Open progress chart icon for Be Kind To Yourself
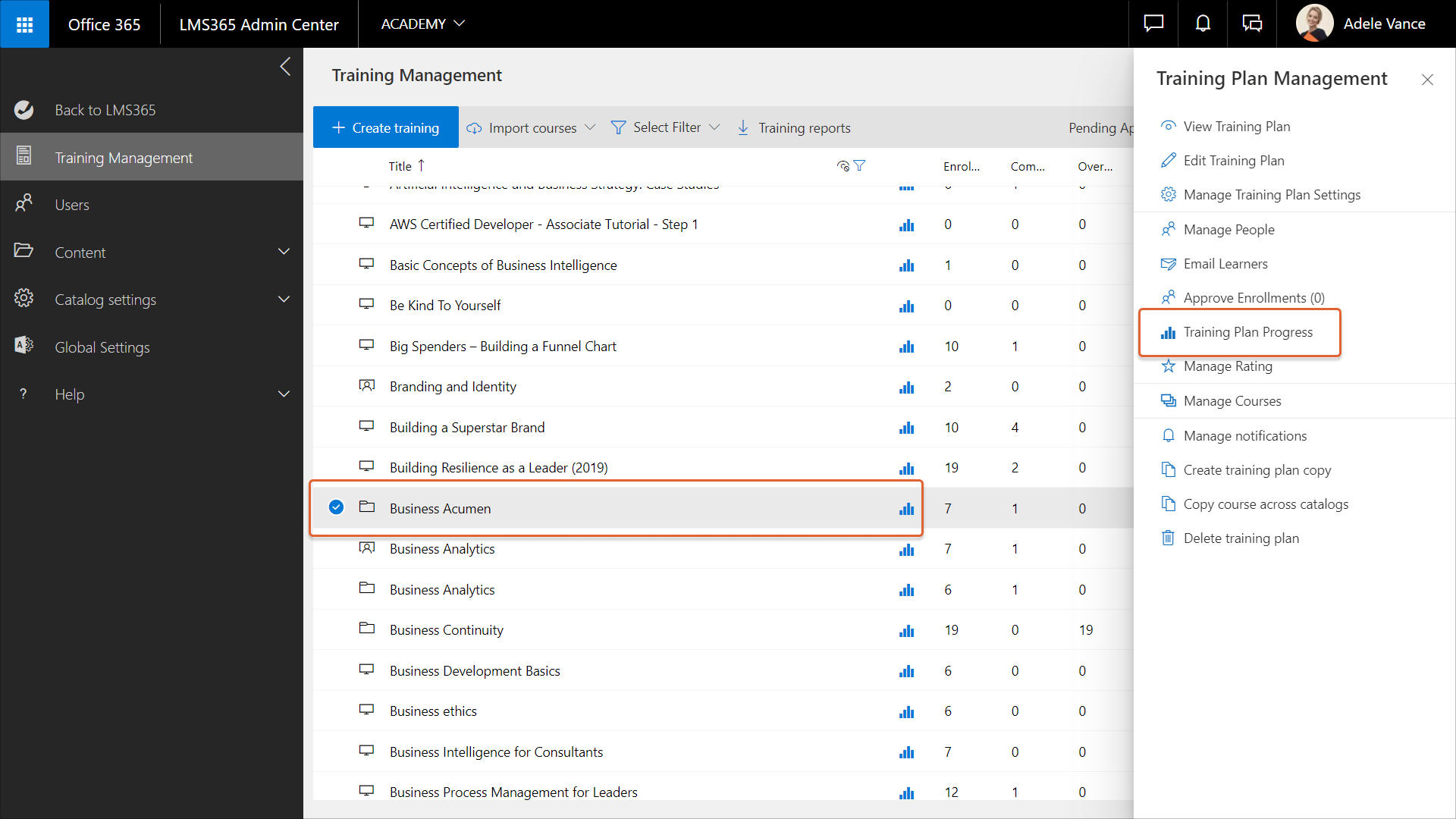The height and width of the screenshot is (819, 1456). [x=906, y=306]
